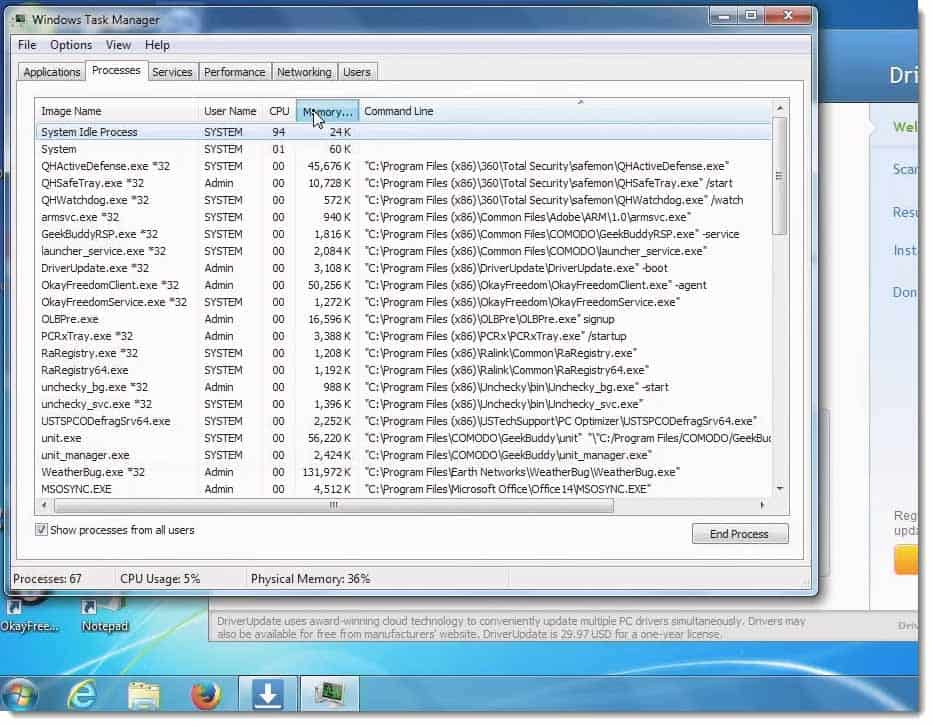Select GeekBuddyRSP.exe *32 process
The image size is (933, 726).
[x=403, y=234]
